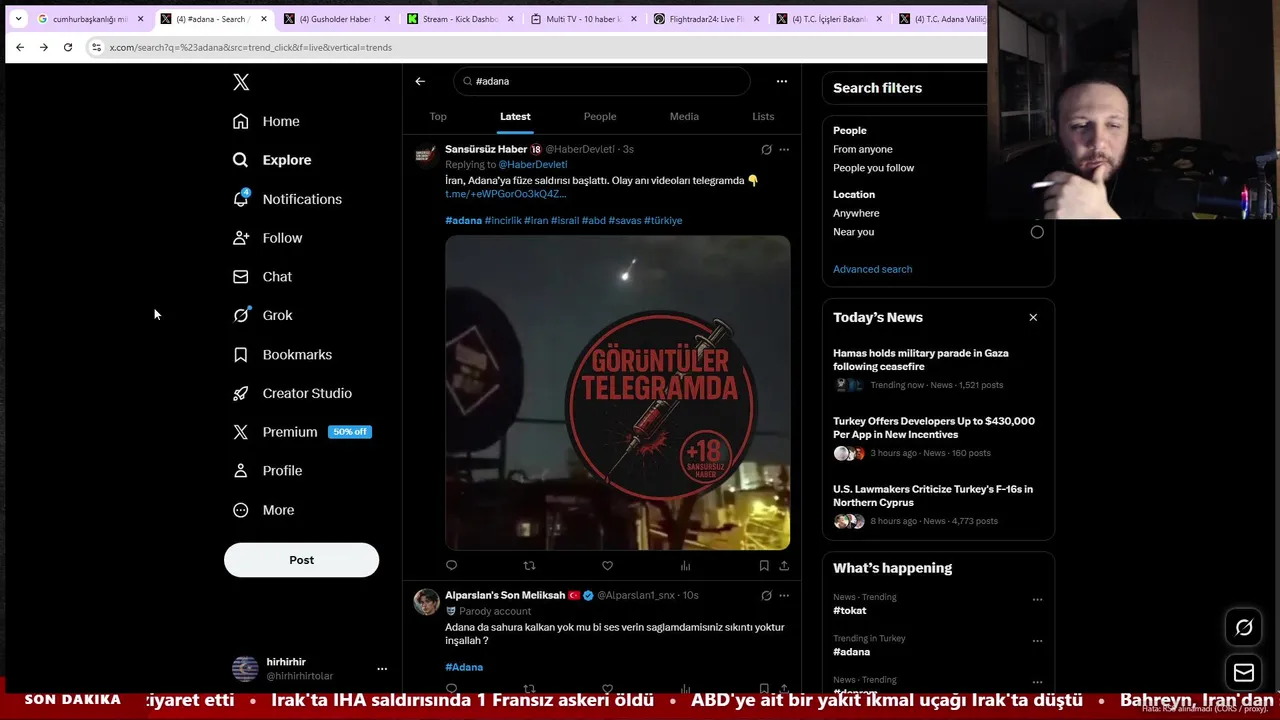Open Turkey Offers Developers news item
The width and height of the screenshot is (1280, 720).
(x=938, y=436)
